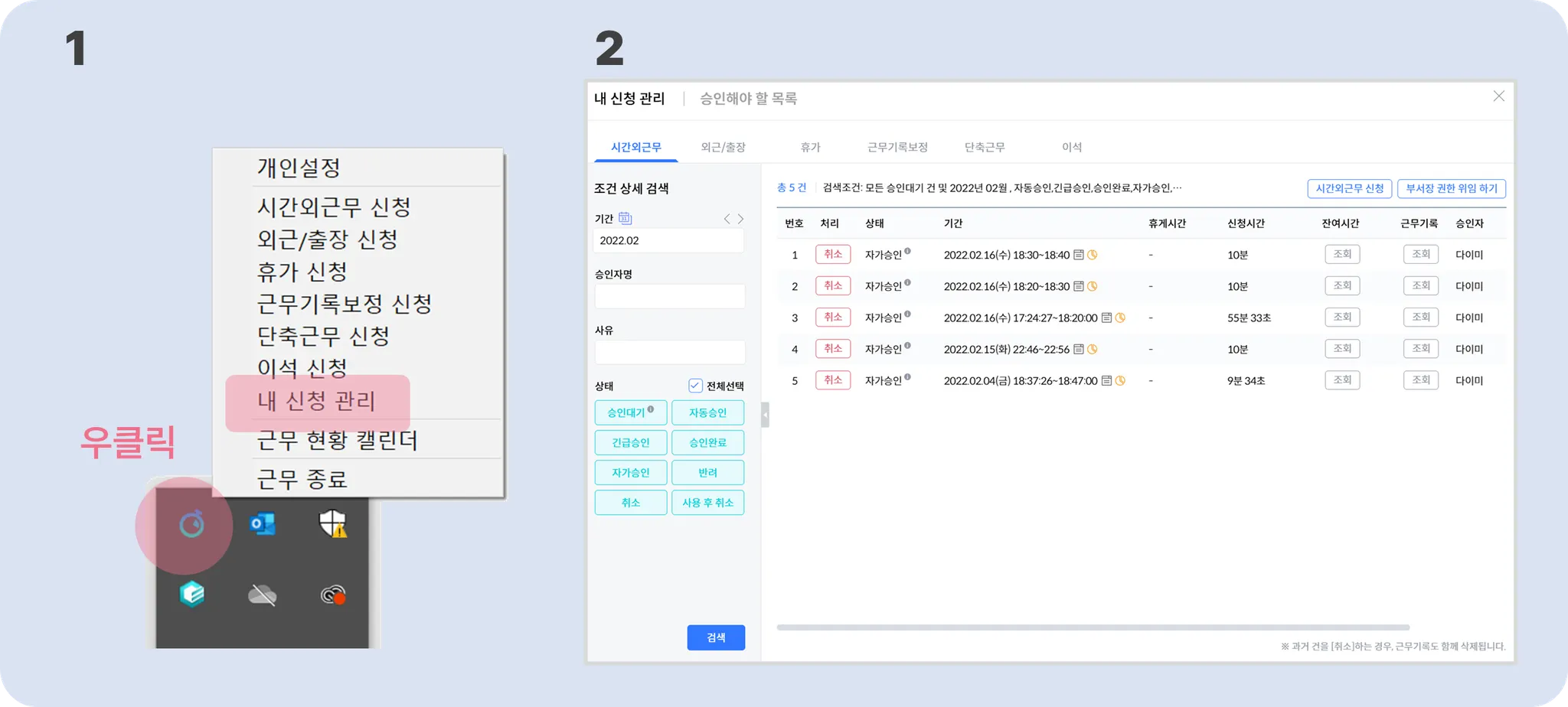Viewport: 1568px width, 707px height.
Task: Click info icon beside 자가승인 in row 5
Action: 907,376
